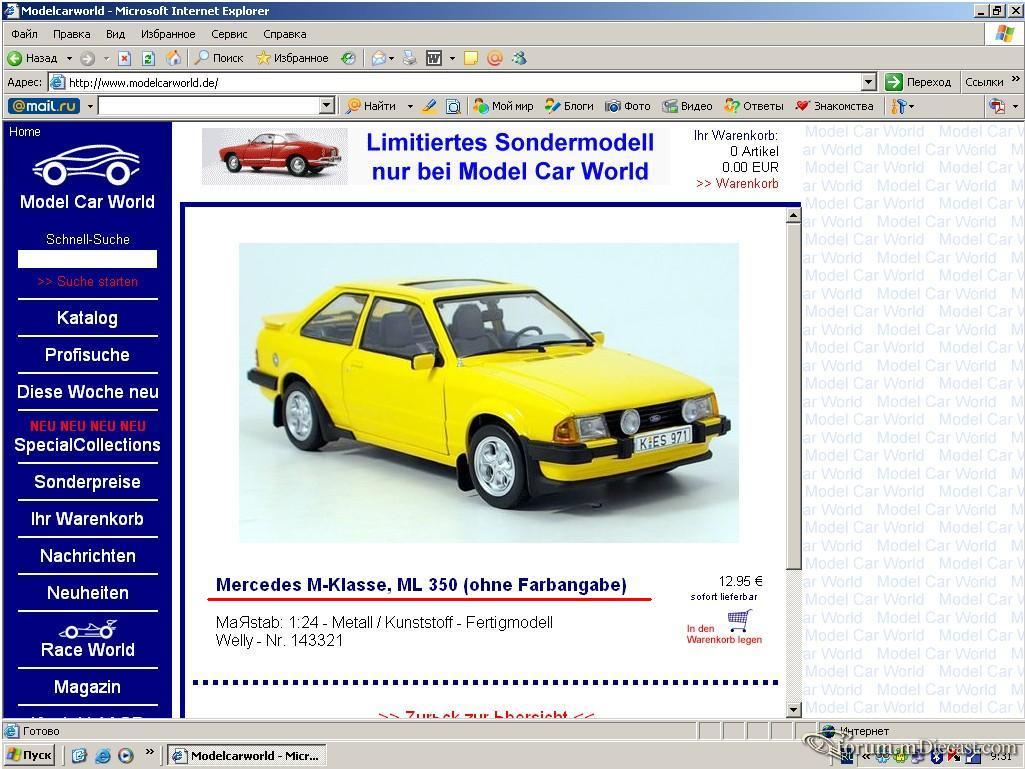Click the shopping cart icon to add item
The width and height of the screenshot is (1025, 769).
pos(740,620)
